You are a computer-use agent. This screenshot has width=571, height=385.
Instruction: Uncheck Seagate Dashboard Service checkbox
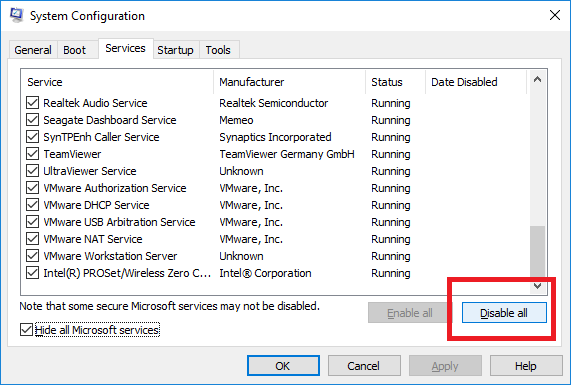(x=32, y=120)
